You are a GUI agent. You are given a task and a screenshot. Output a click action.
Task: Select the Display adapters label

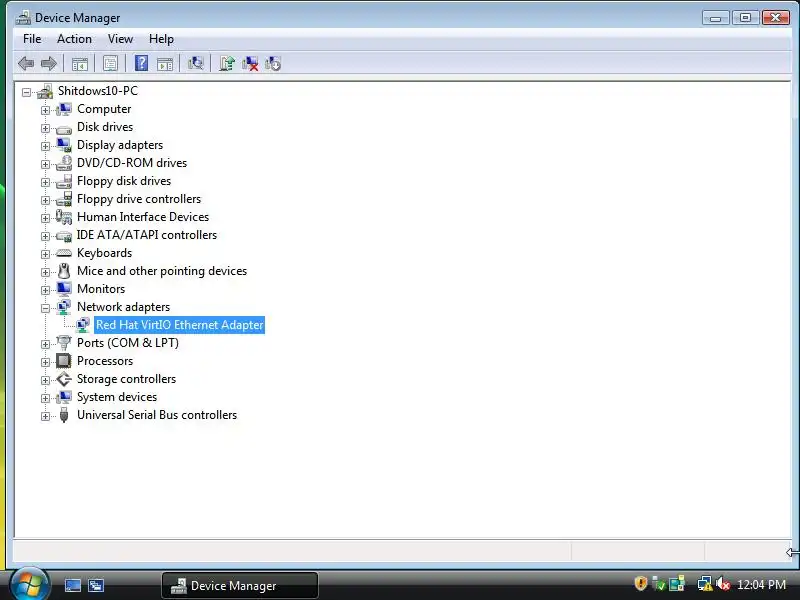click(x=120, y=145)
